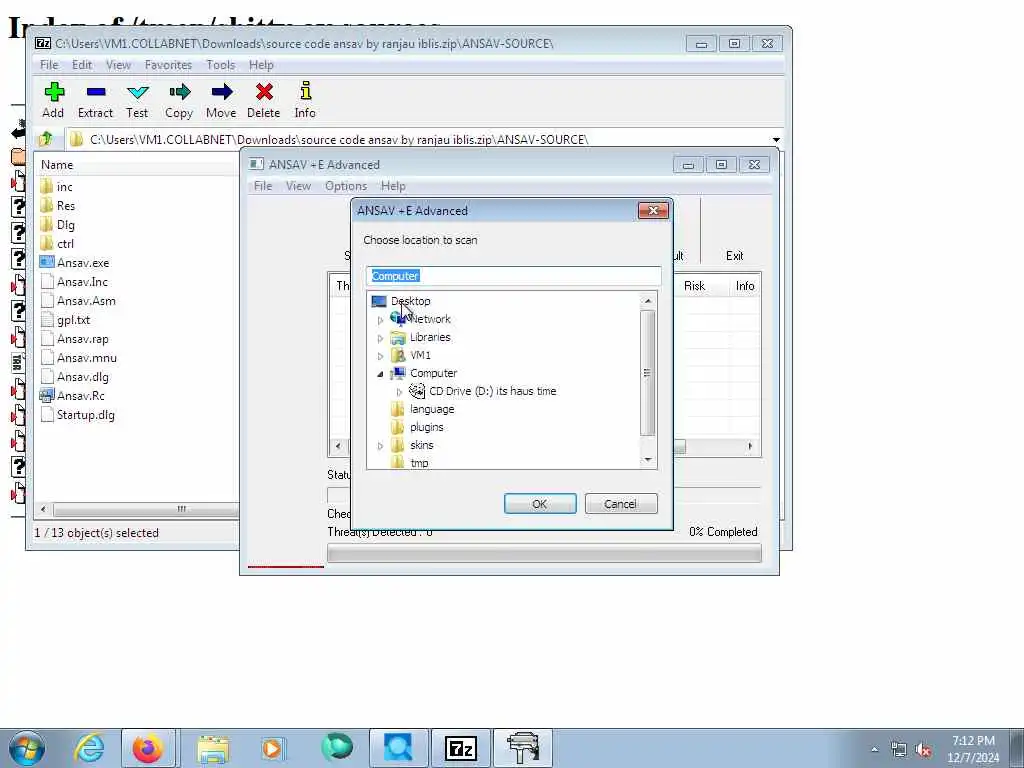Image resolution: width=1024 pixels, height=768 pixels.
Task: Show hidden system tray icons
Action: click(874, 750)
